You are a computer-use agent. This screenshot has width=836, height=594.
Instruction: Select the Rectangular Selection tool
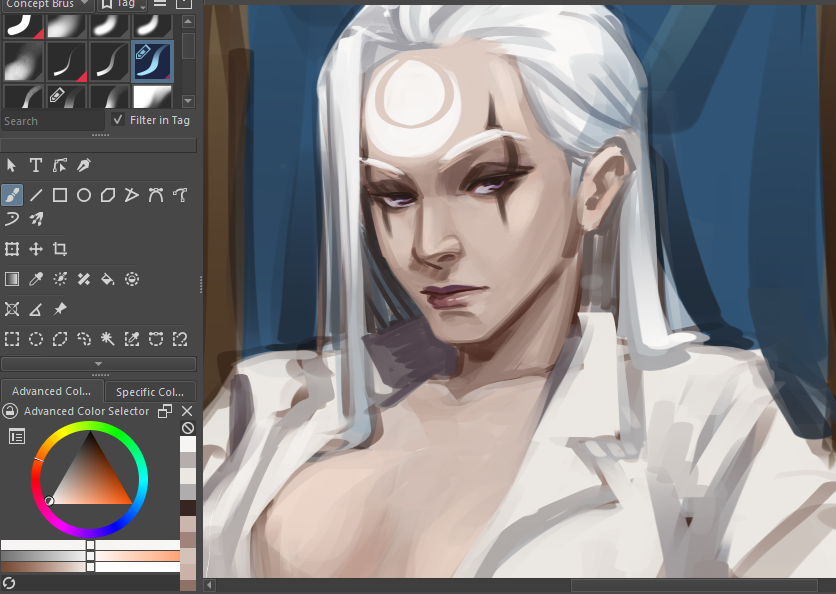(x=12, y=339)
